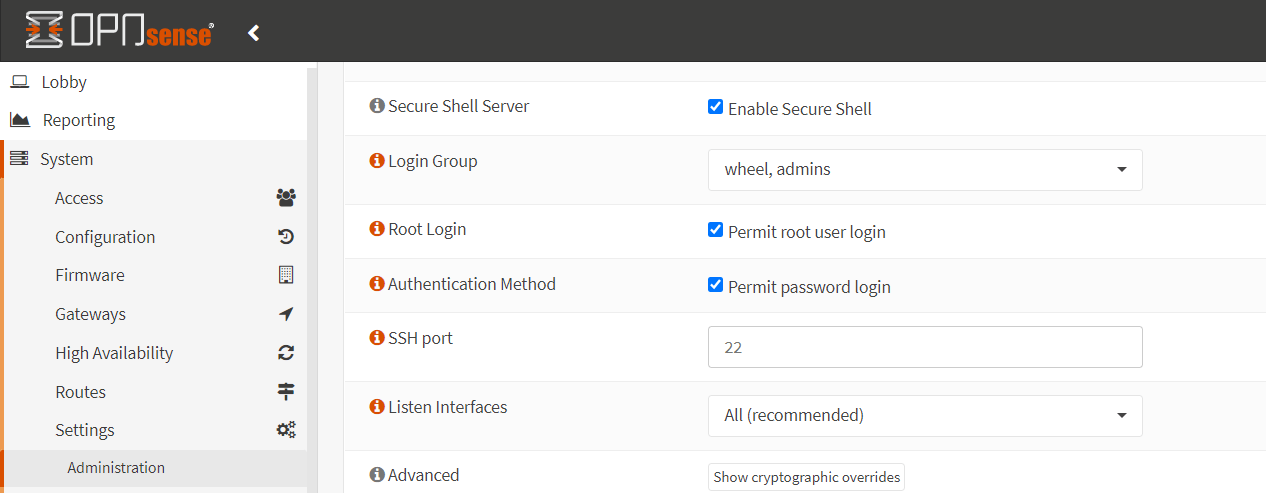Viewport: 1266px width, 493px height.
Task: Click the High Availability refresh icon
Action: tap(286, 353)
